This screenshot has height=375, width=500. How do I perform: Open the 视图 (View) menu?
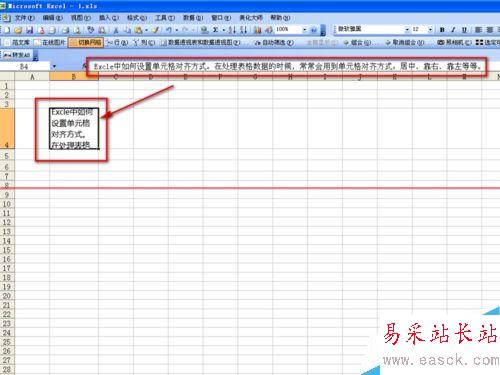pos(80,18)
